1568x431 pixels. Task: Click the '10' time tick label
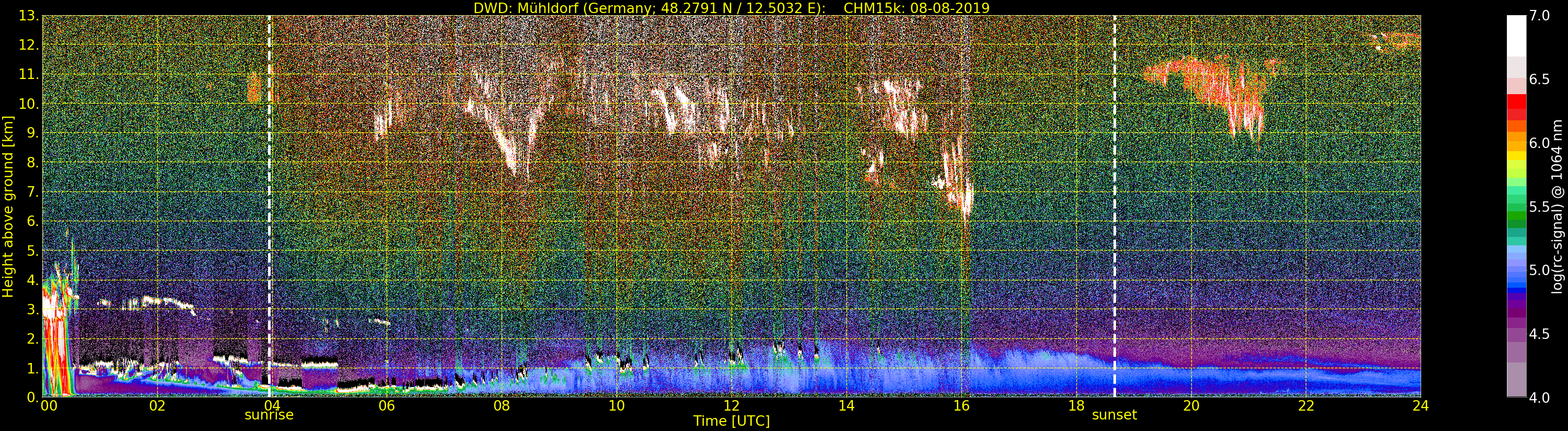click(x=617, y=405)
